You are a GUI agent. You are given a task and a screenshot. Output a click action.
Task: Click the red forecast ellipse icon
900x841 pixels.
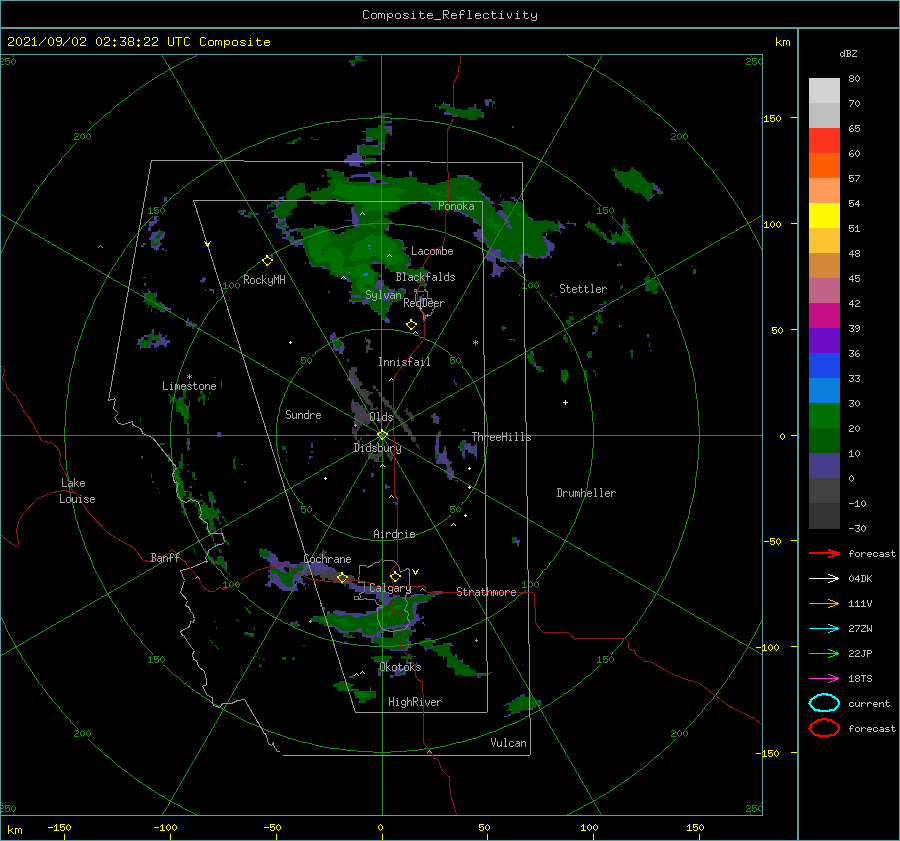(824, 728)
